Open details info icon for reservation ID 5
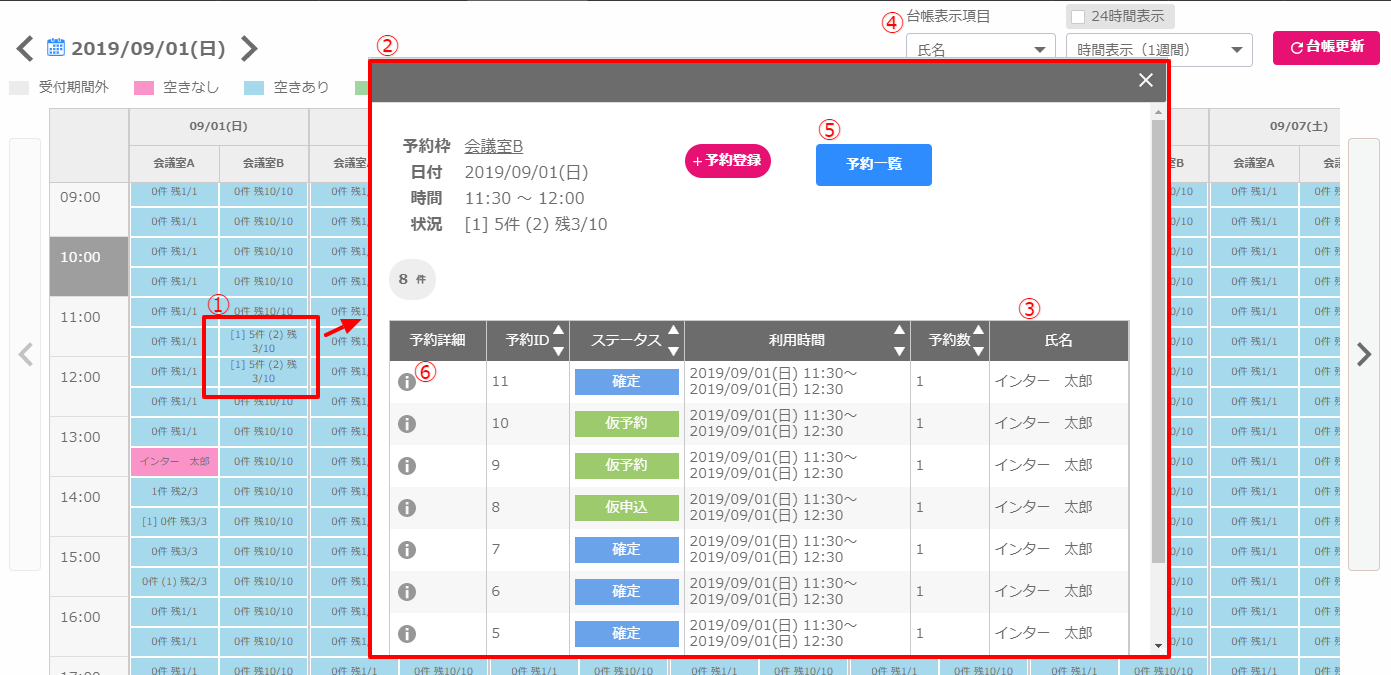Image resolution: width=1391 pixels, height=675 pixels. [x=407, y=634]
